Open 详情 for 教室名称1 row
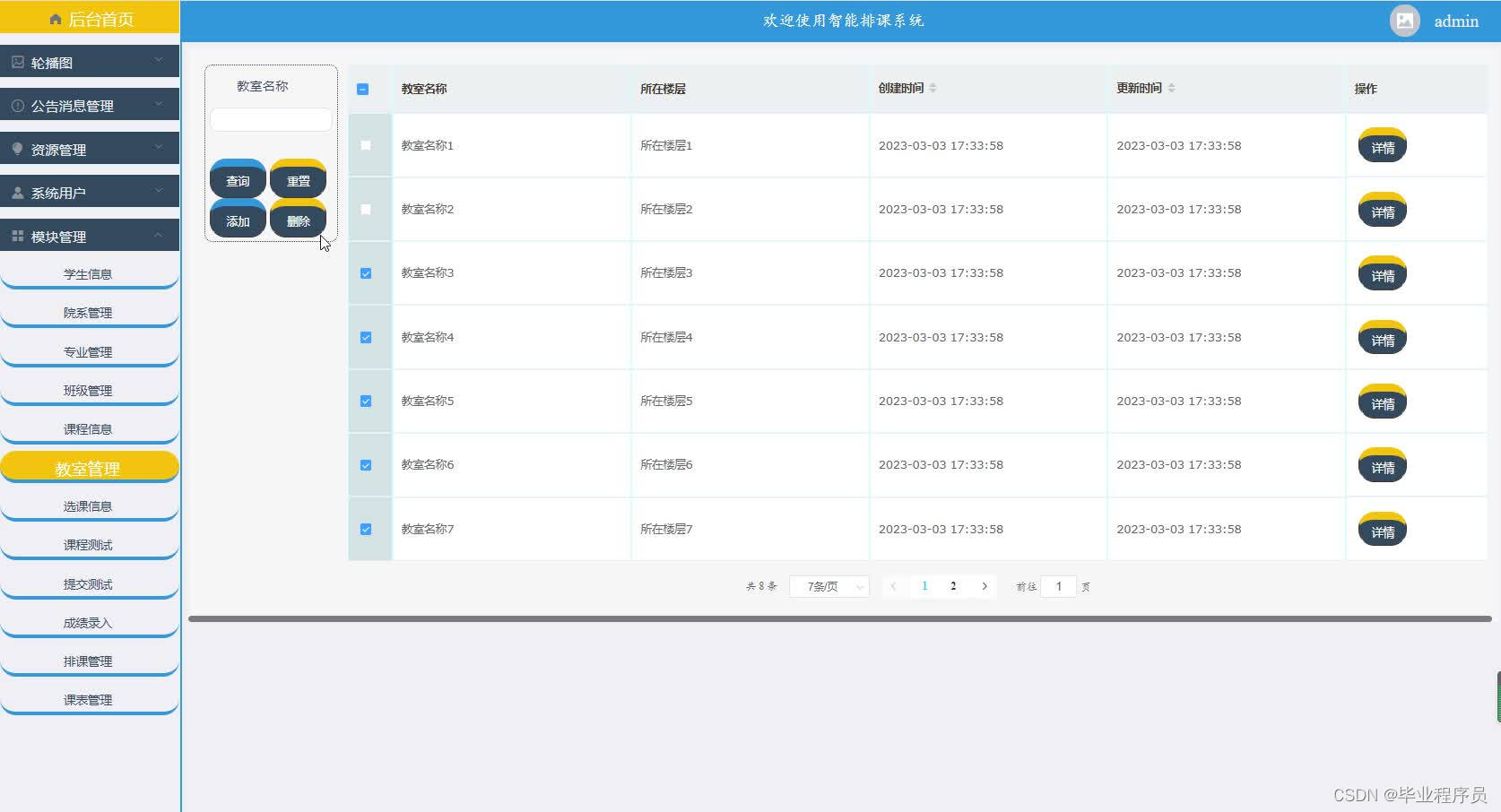Image resolution: width=1501 pixels, height=812 pixels. click(1382, 145)
